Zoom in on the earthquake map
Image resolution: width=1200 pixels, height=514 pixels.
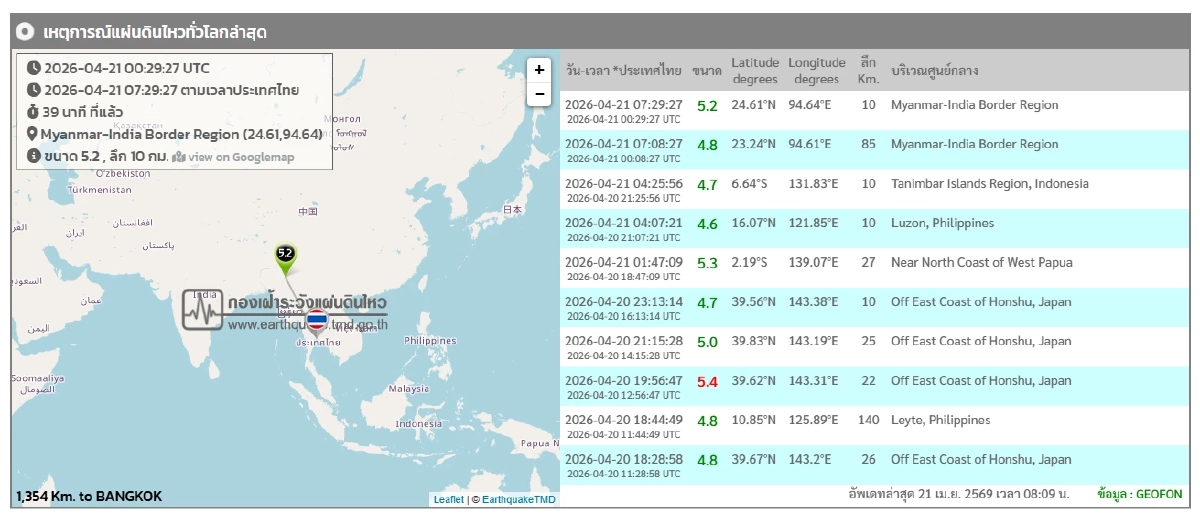(539, 70)
